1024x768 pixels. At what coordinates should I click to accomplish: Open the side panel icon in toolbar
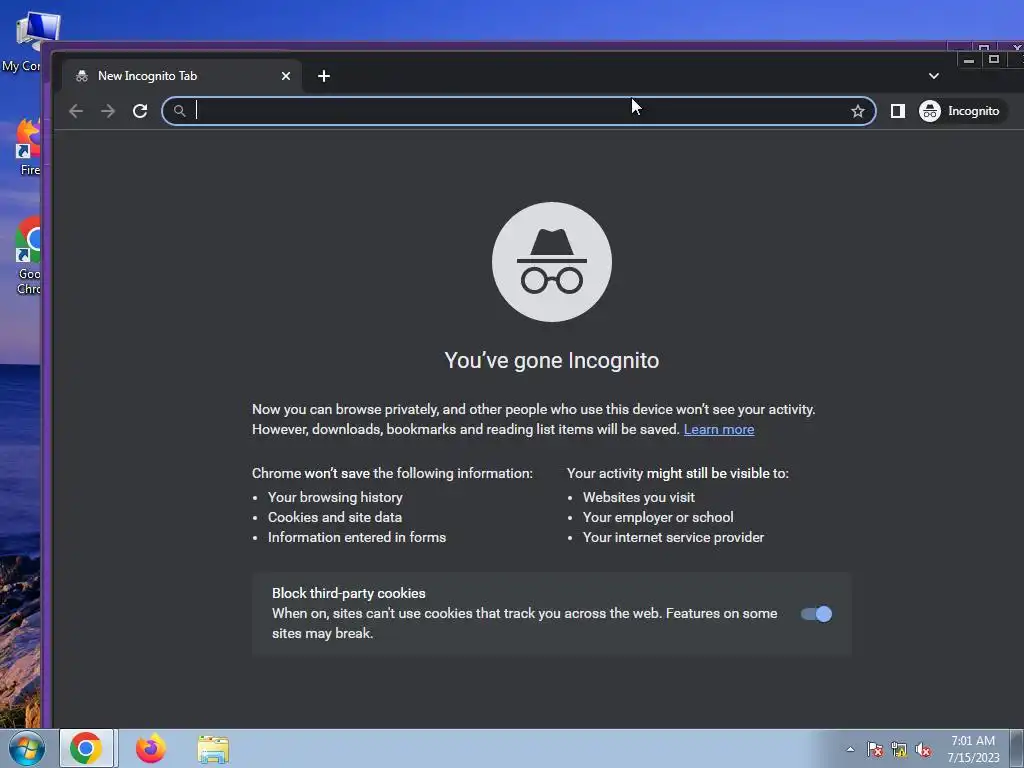click(897, 111)
